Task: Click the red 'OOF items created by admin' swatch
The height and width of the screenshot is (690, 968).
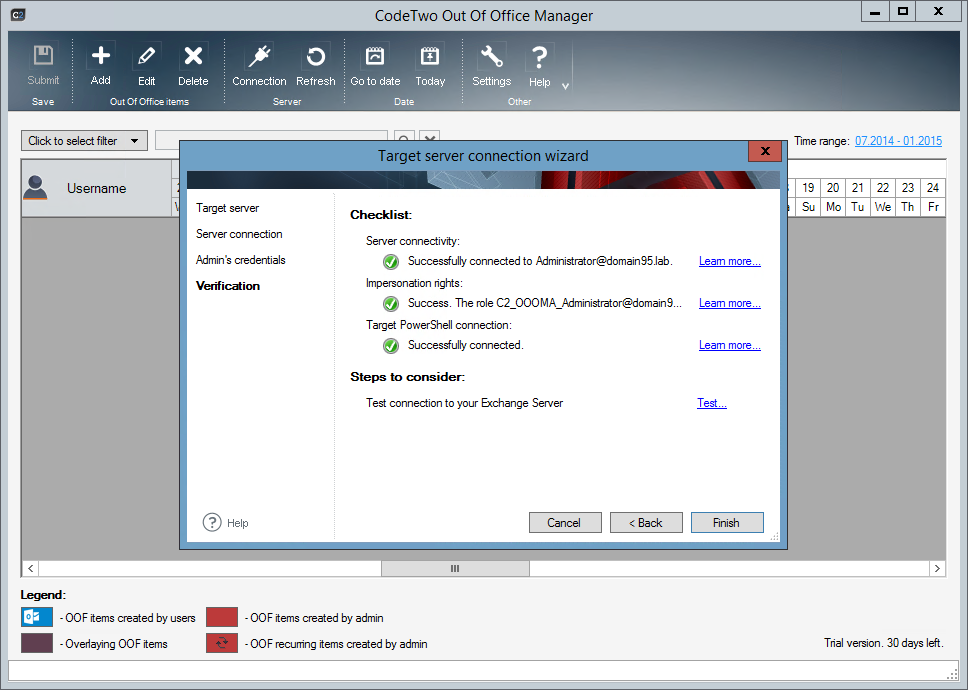Action: tap(222, 617)
